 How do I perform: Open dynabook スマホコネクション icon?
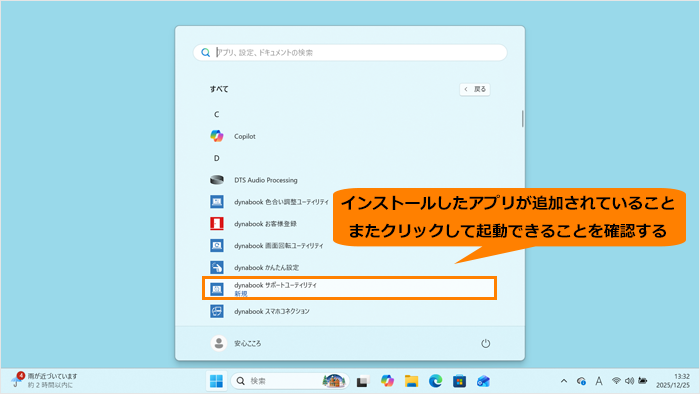tap(217, 311)
